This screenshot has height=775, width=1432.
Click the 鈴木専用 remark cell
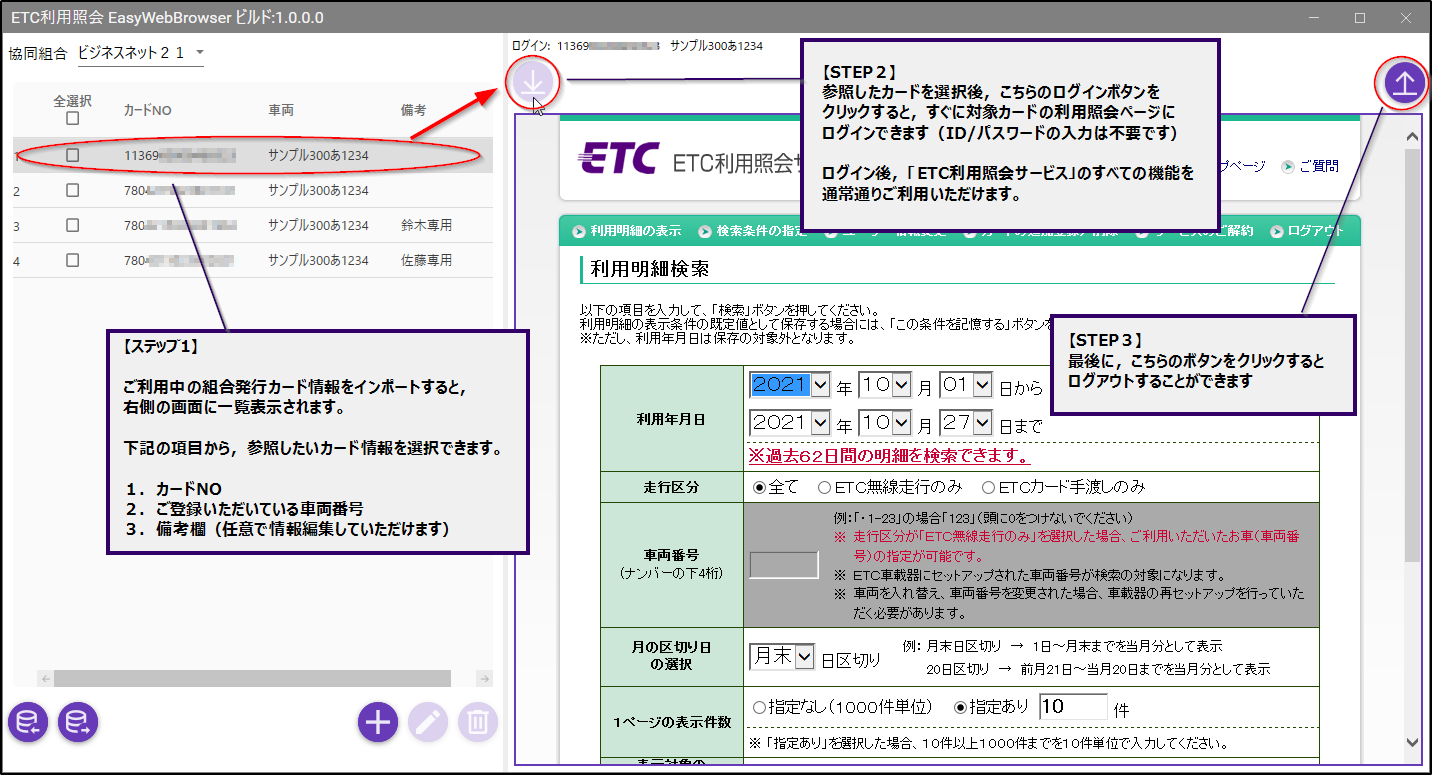click(x=426, y=225)
